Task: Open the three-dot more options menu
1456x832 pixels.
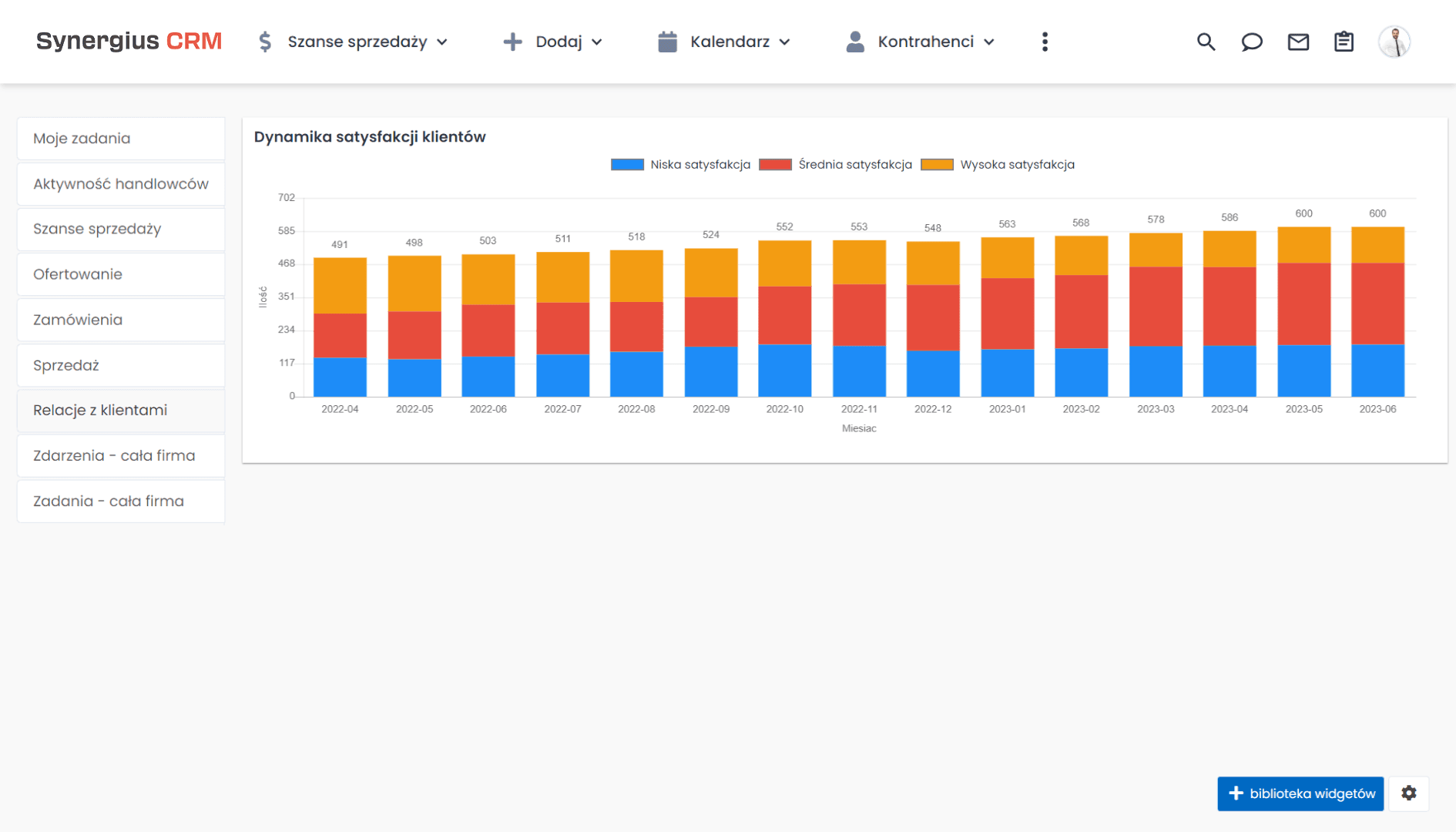Action: coord(1045,42)
